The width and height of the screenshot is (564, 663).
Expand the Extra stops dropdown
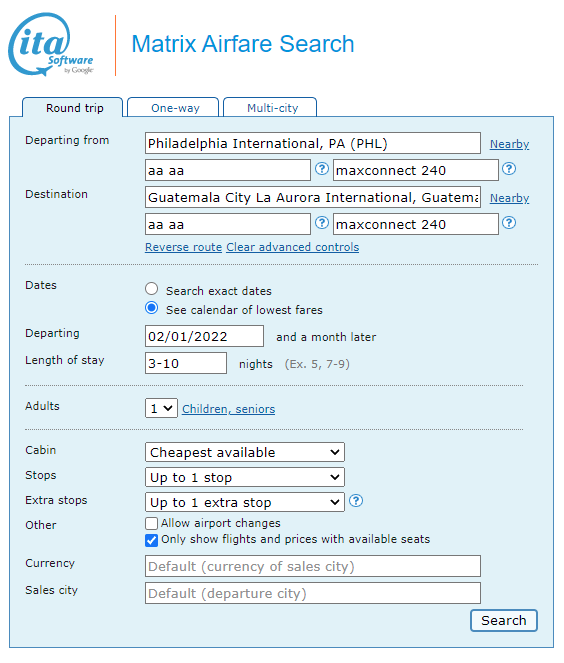pyautogui.click(x=245, y=502)
